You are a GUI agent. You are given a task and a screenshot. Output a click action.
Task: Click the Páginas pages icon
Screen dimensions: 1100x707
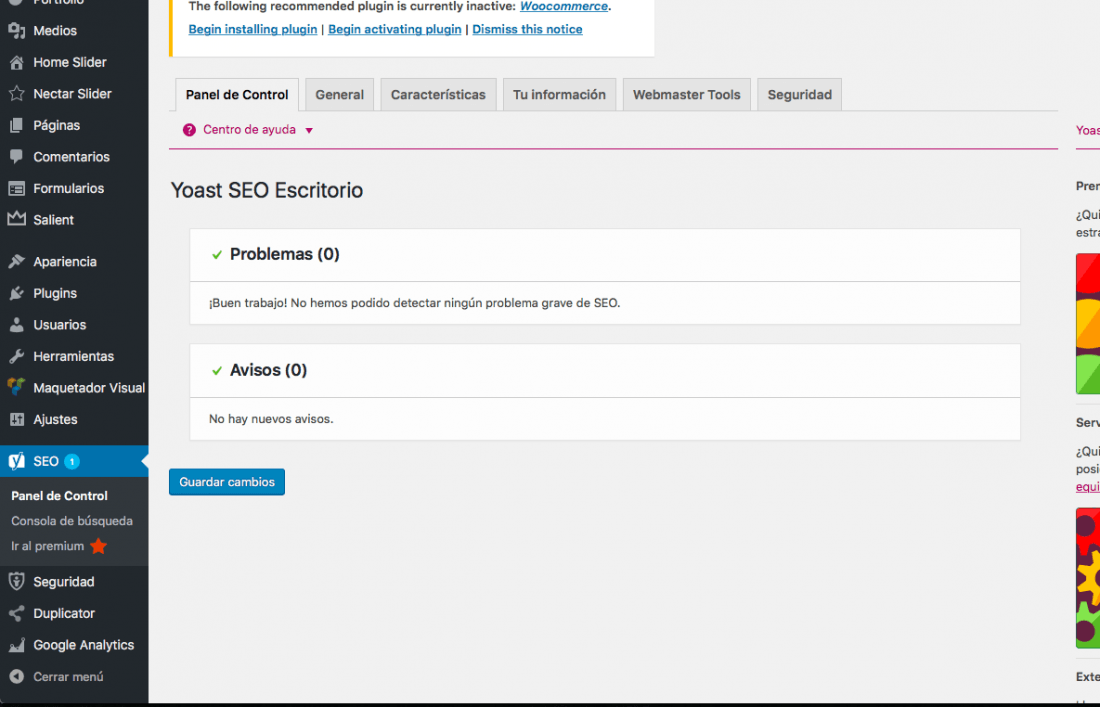17,126
